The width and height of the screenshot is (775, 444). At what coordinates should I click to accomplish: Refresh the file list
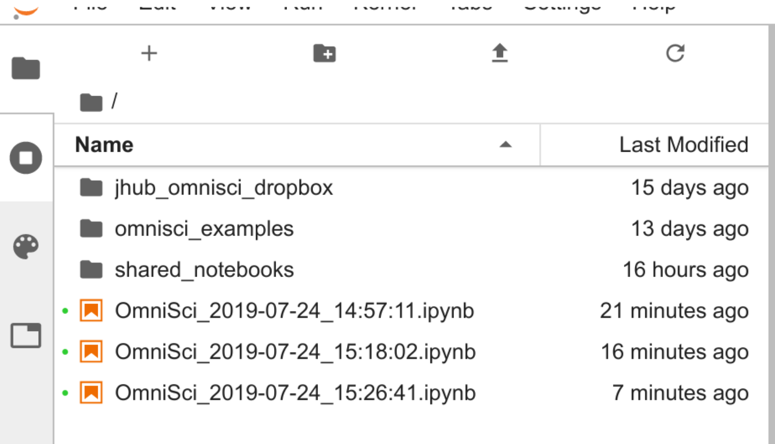point(675,54)
